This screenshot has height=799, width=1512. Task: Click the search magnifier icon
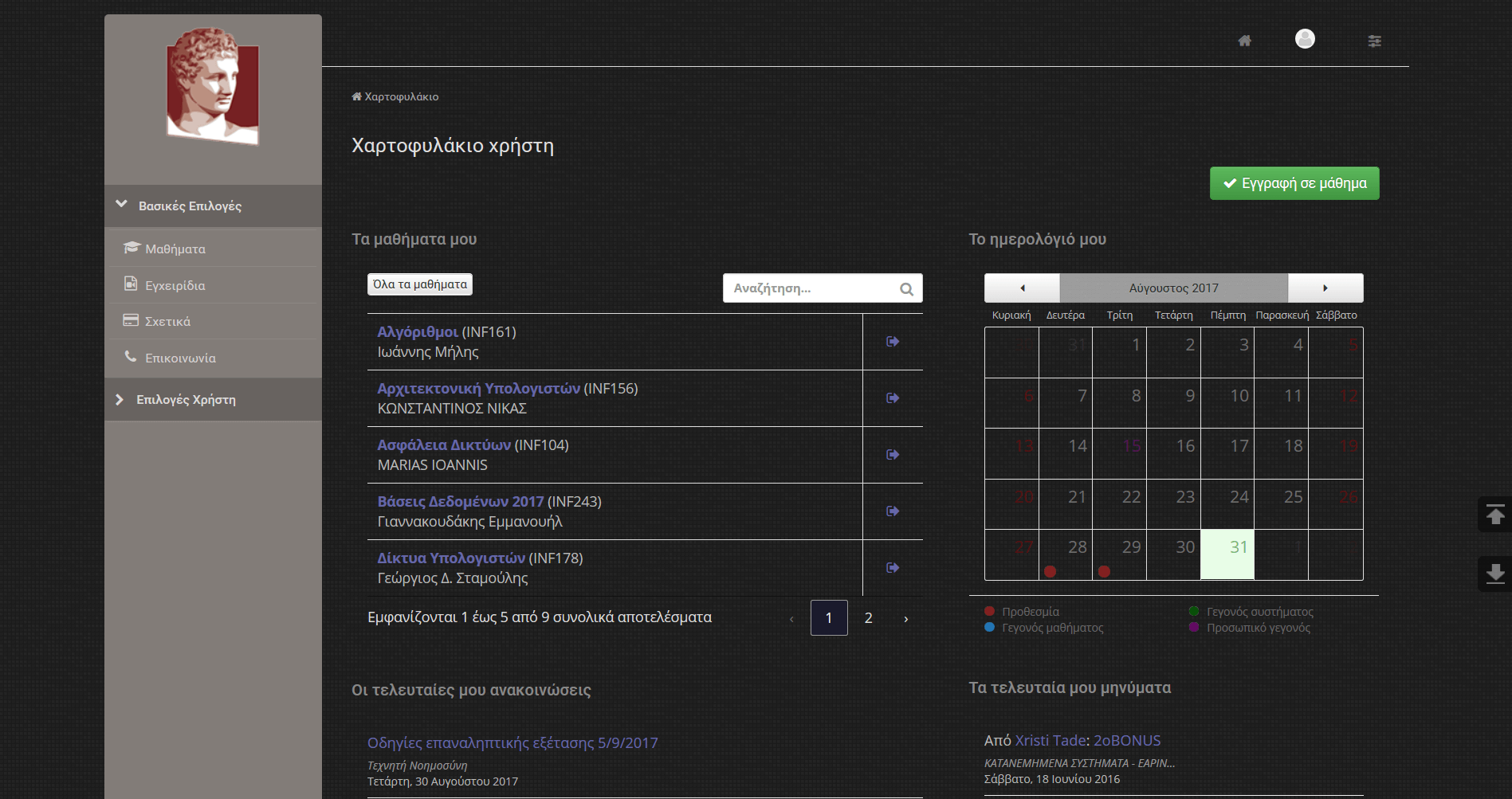(x=906, y=289)
